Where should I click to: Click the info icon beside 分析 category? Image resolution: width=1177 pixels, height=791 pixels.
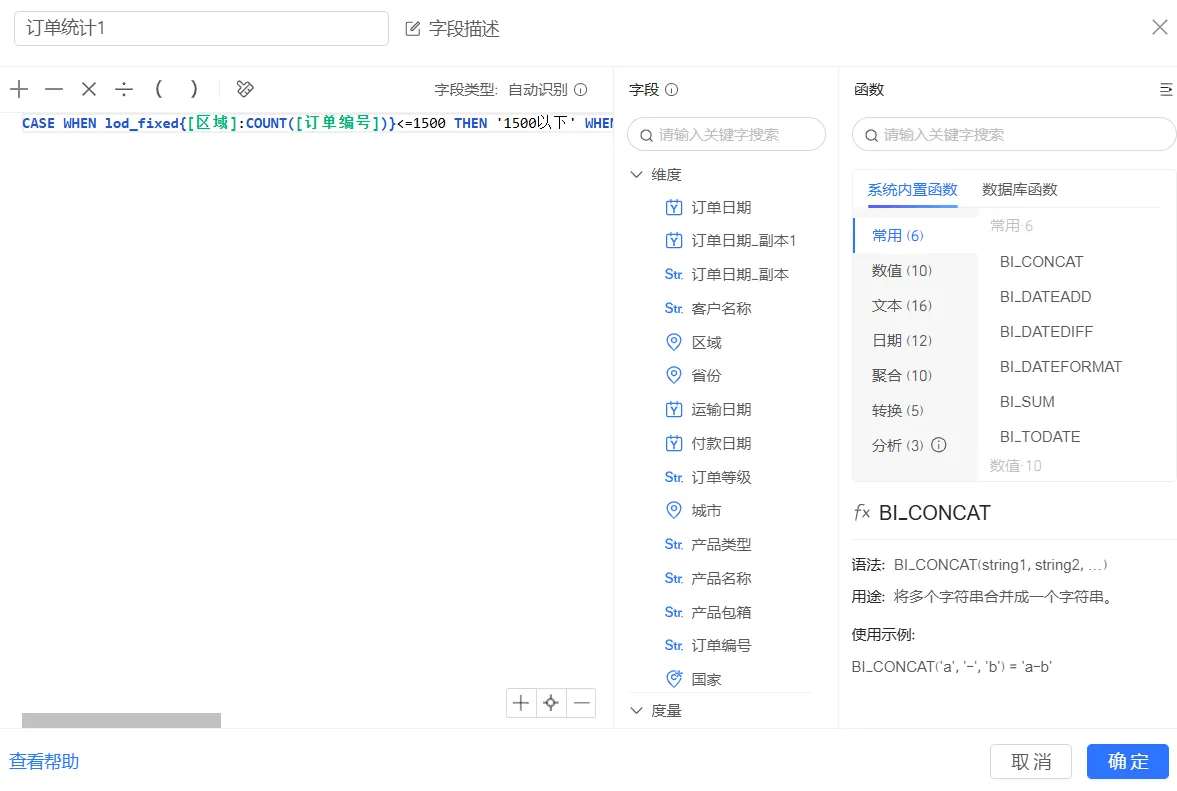tap(939, 445)
